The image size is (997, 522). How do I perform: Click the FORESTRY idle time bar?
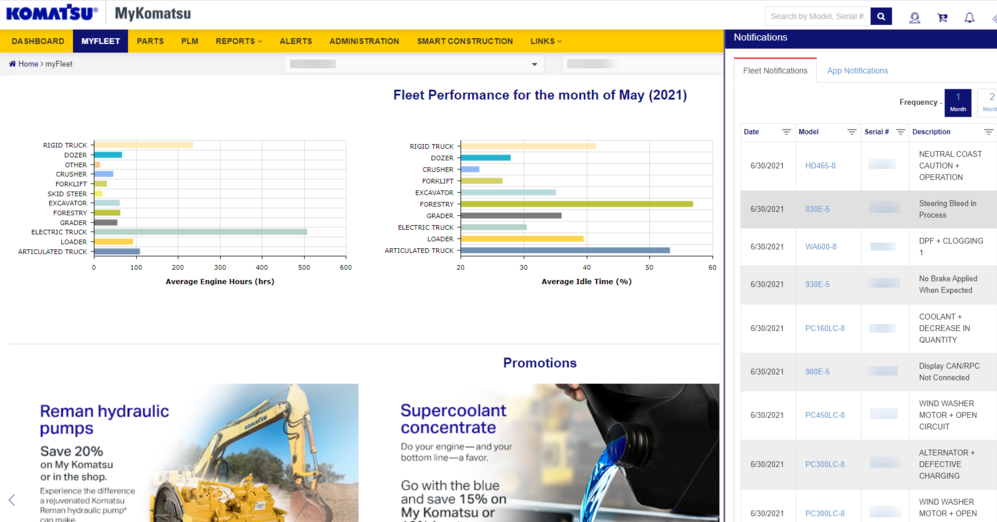577,204
